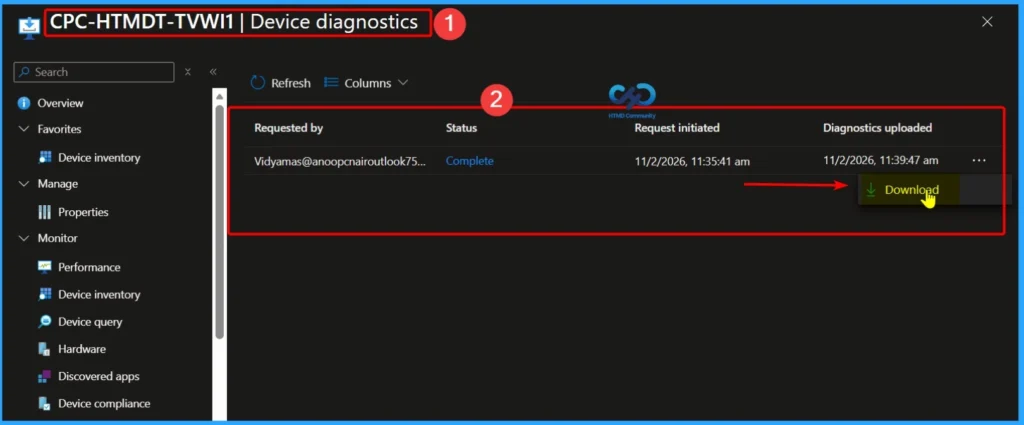Image resolution: width=1024 pixels, height=425 pixels.
Task: Click the Device compliance icon
Action: click(45, 403)
